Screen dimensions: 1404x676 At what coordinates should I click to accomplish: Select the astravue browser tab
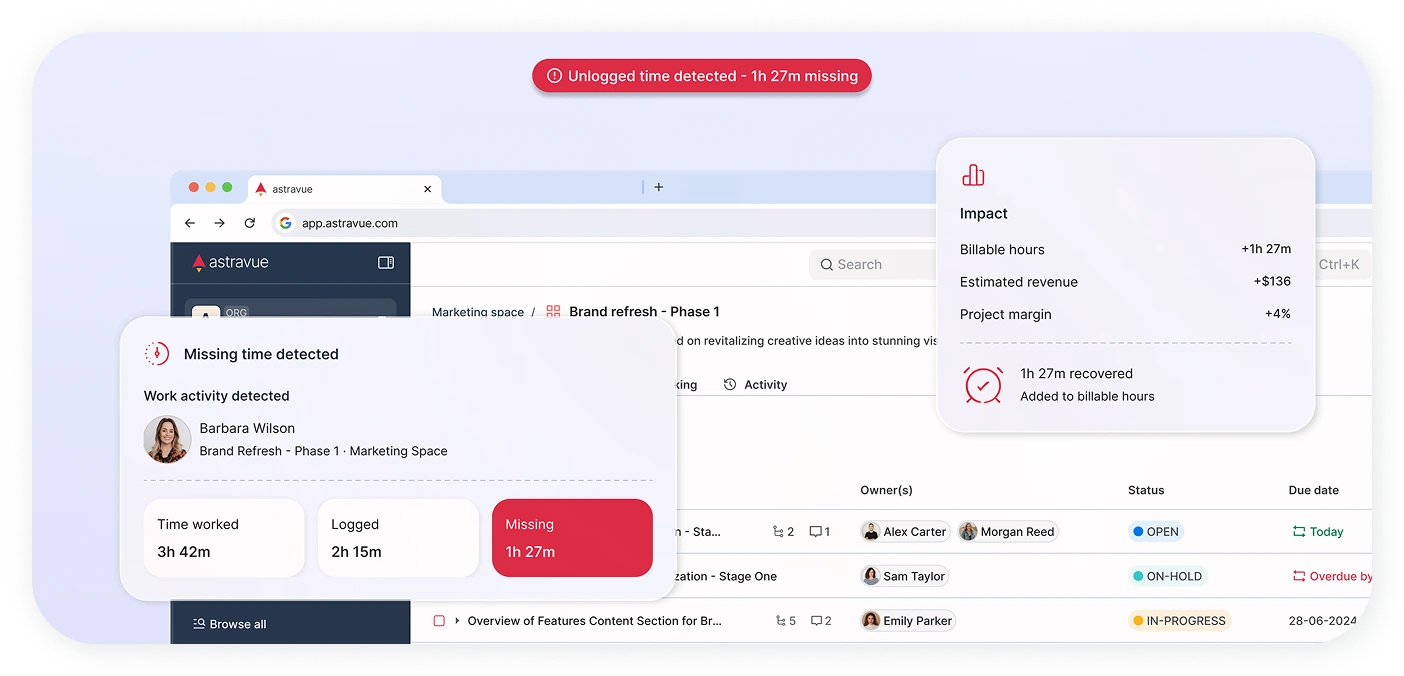(x=343, y=188)
